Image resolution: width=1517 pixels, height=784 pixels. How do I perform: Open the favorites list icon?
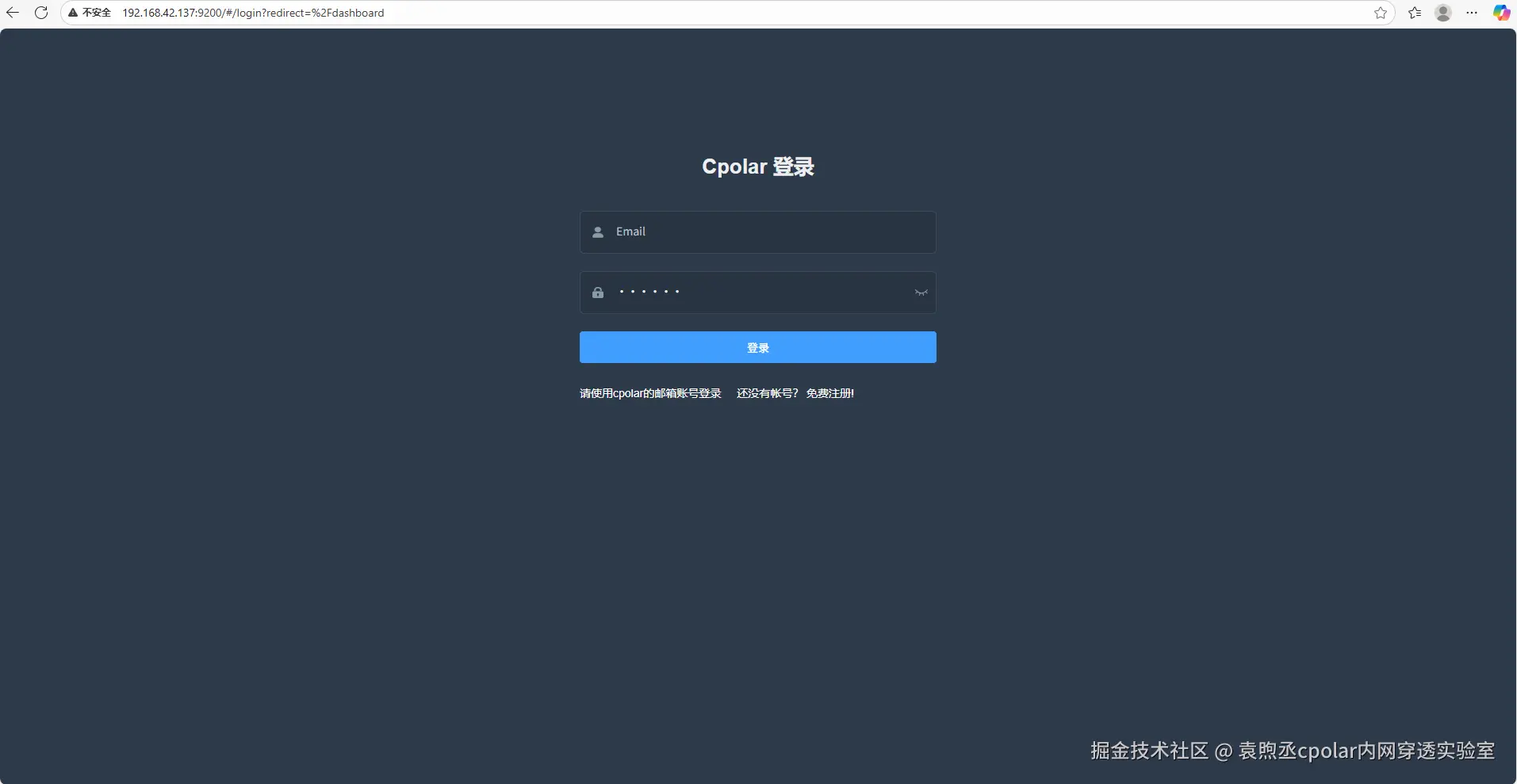coord(1415,13)
